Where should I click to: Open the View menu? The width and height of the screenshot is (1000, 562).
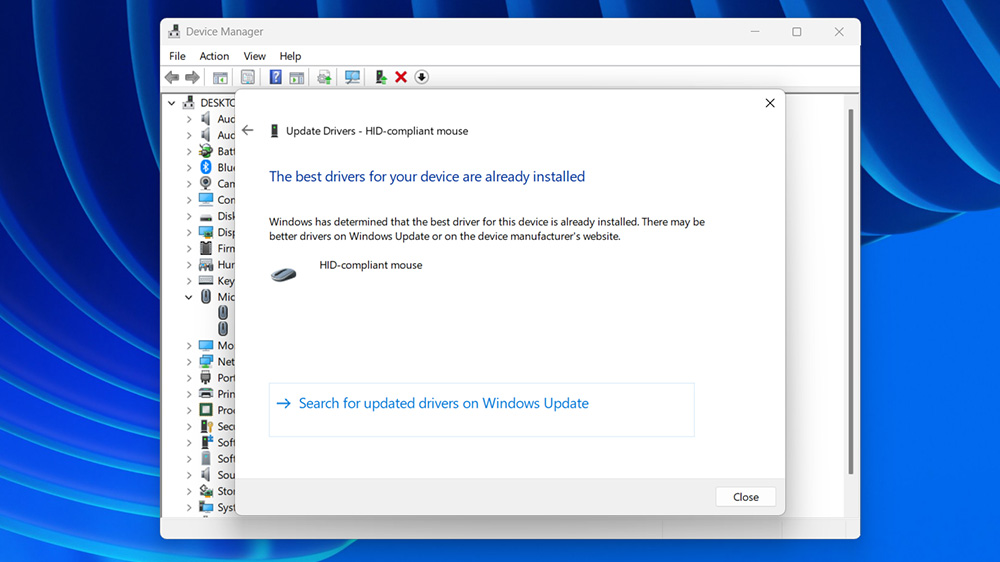click(254, 56)
